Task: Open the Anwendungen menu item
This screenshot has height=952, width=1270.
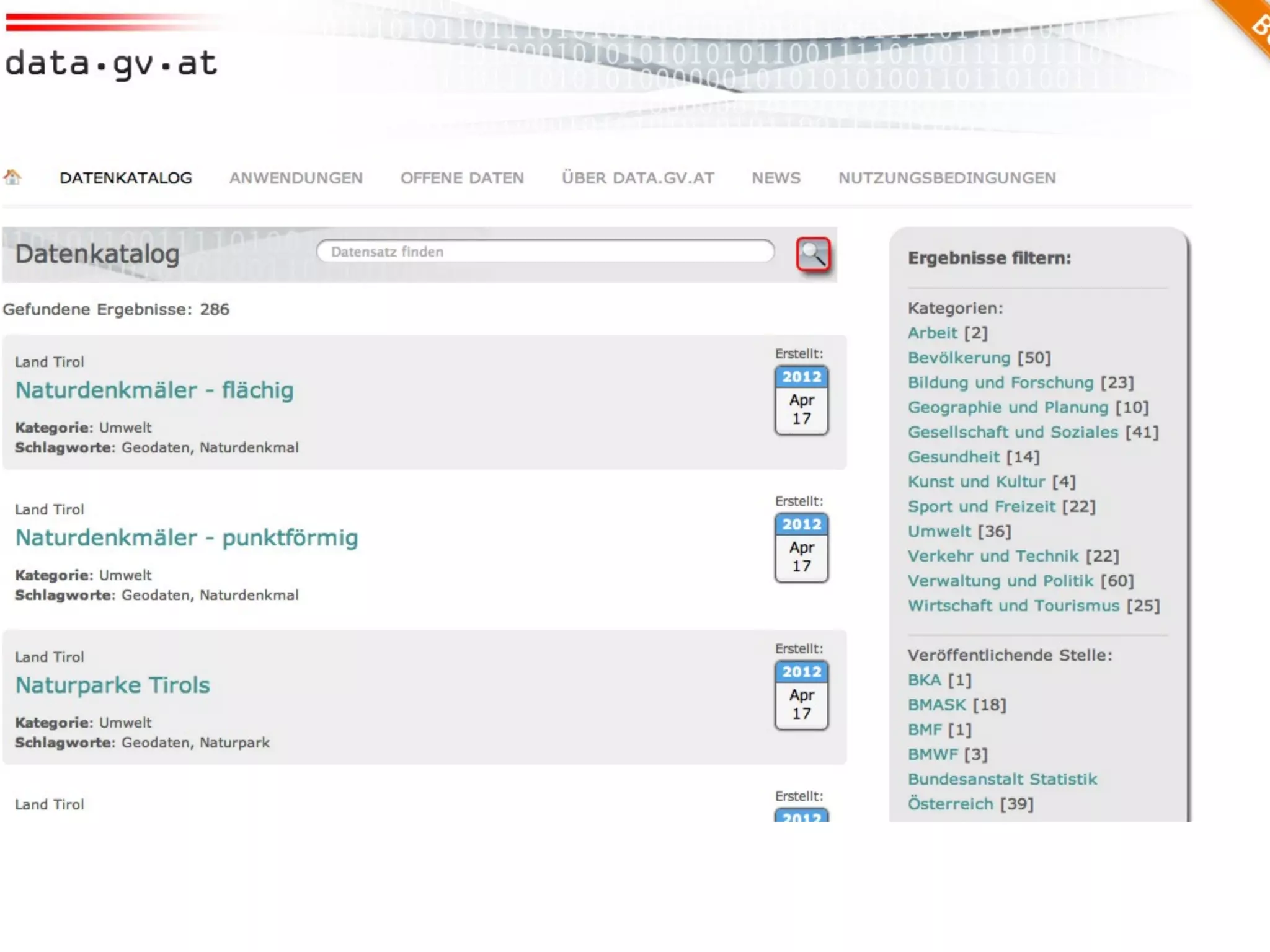Action: point(296,178)
